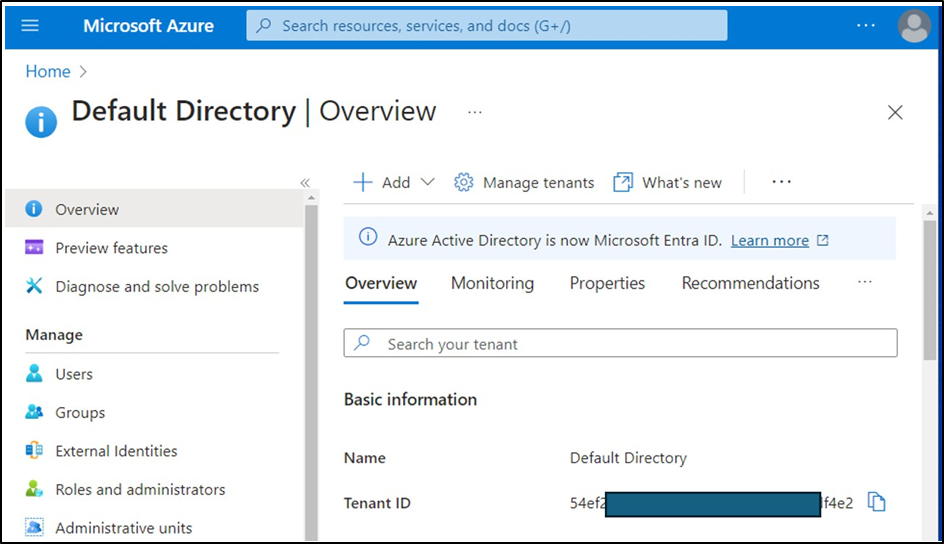
Task: Click the Search your tenant field
Action: pos(620,344)
